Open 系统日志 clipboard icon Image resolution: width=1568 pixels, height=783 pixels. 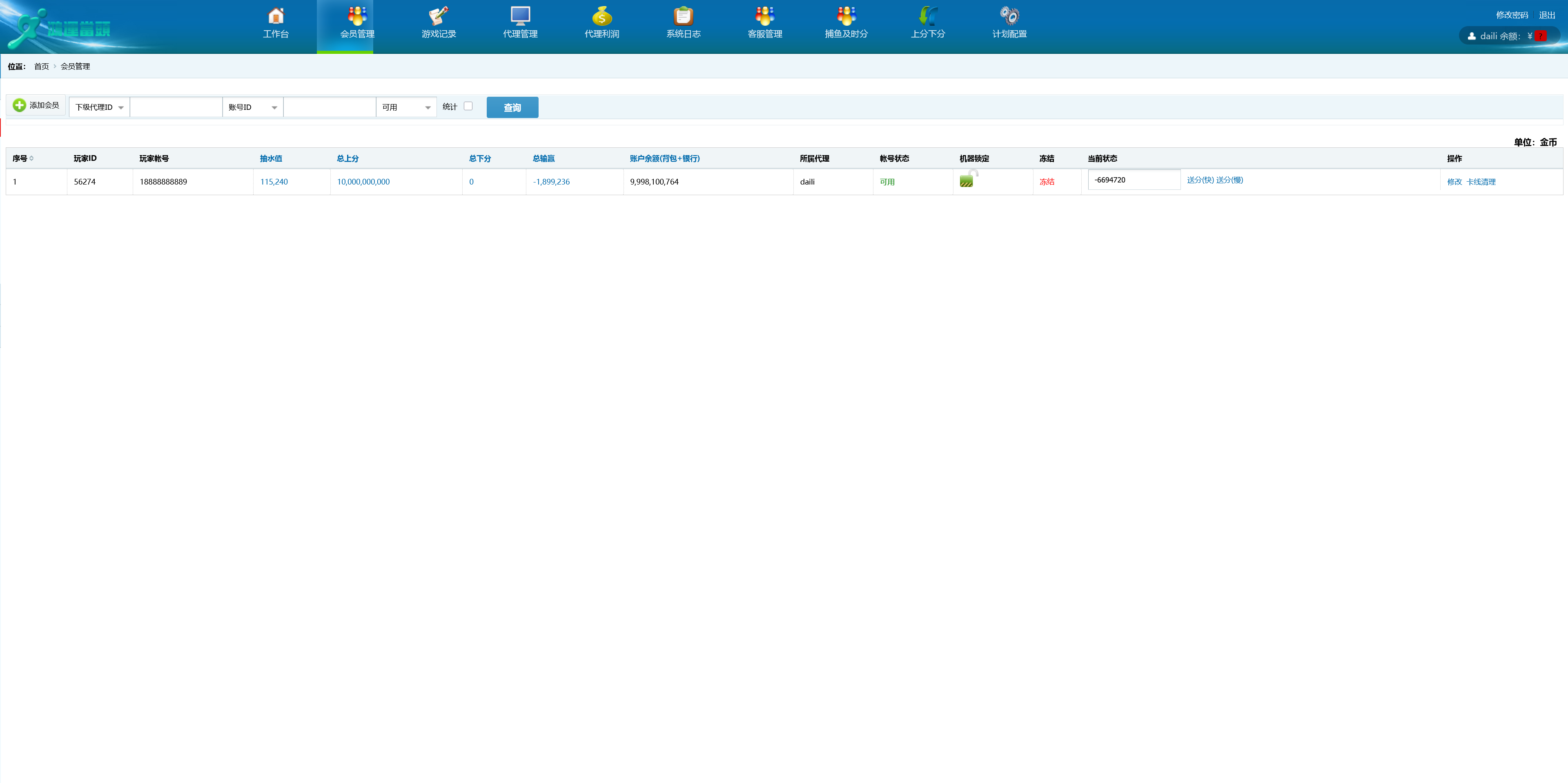point(683,16)
